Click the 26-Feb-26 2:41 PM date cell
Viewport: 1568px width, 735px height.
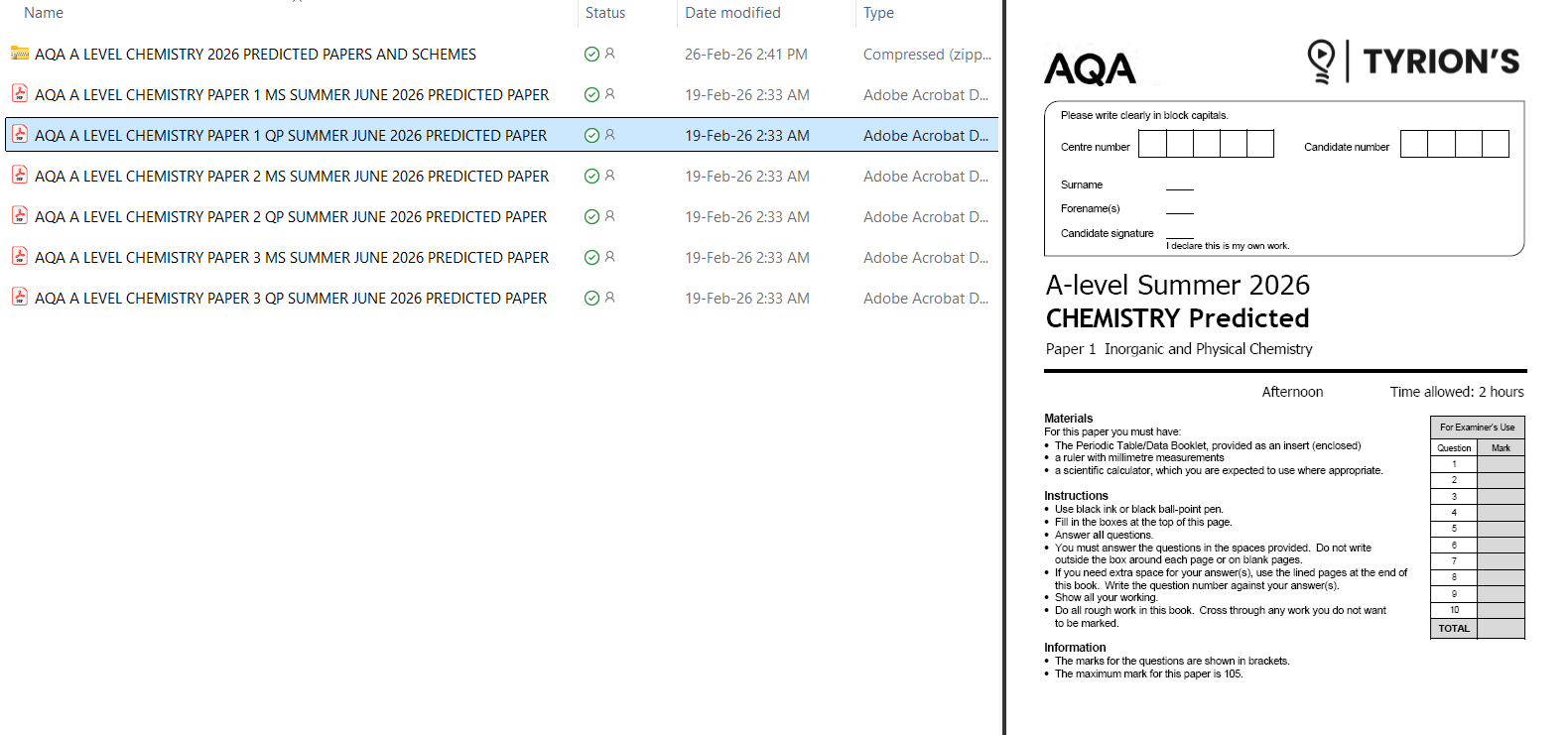746,55
